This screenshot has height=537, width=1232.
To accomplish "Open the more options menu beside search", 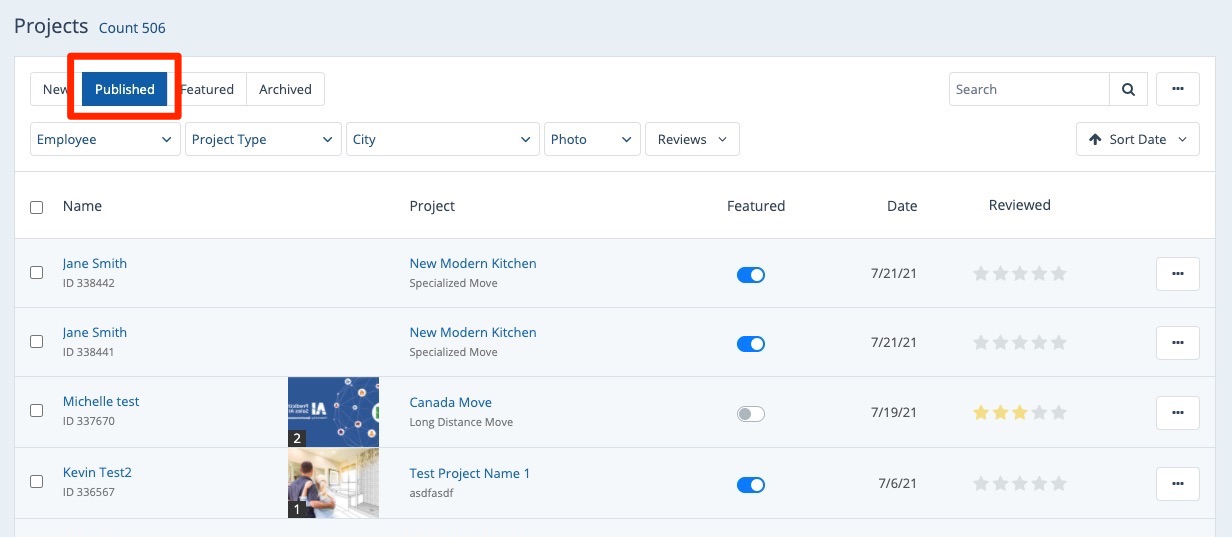I will pyautogui.click(x=1177, y=89).
